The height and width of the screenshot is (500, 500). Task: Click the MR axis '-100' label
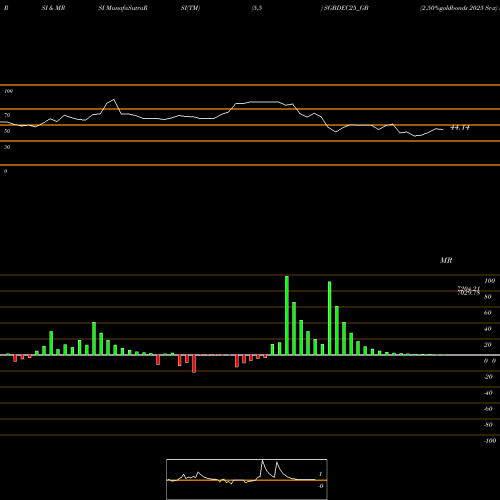490,441
